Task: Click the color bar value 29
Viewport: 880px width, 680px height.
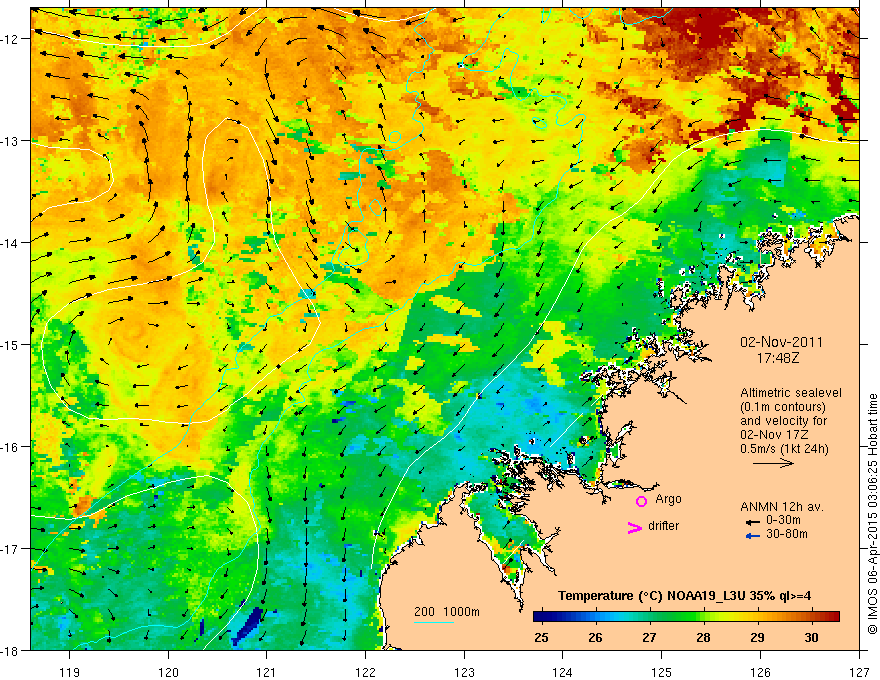Action: (757, 637)
